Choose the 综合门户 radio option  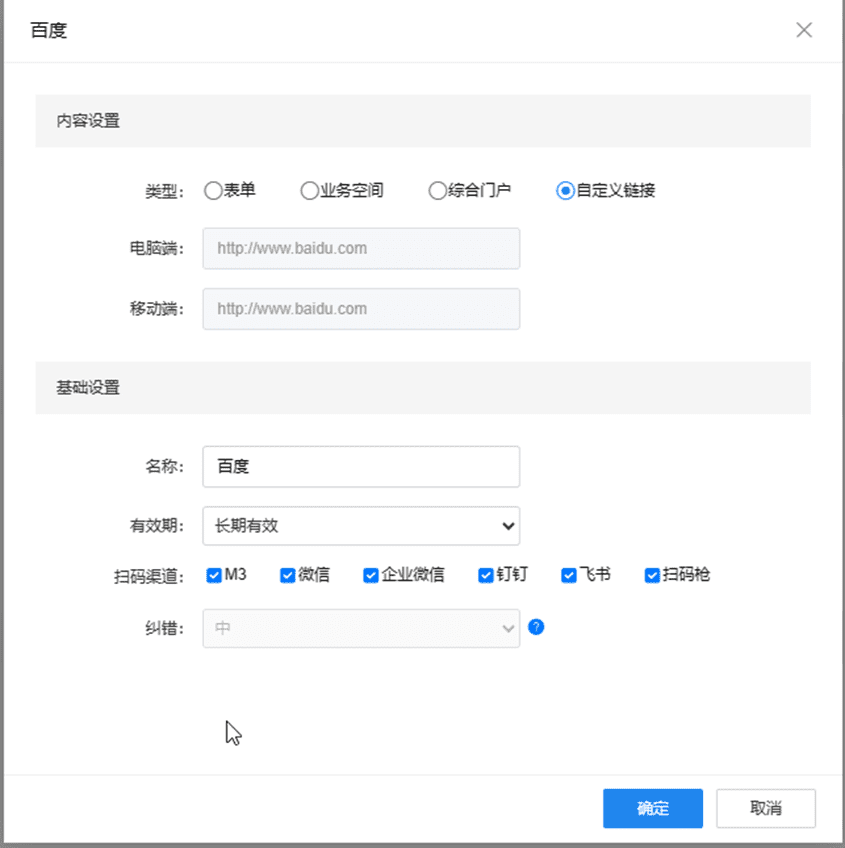pos(437,190)
